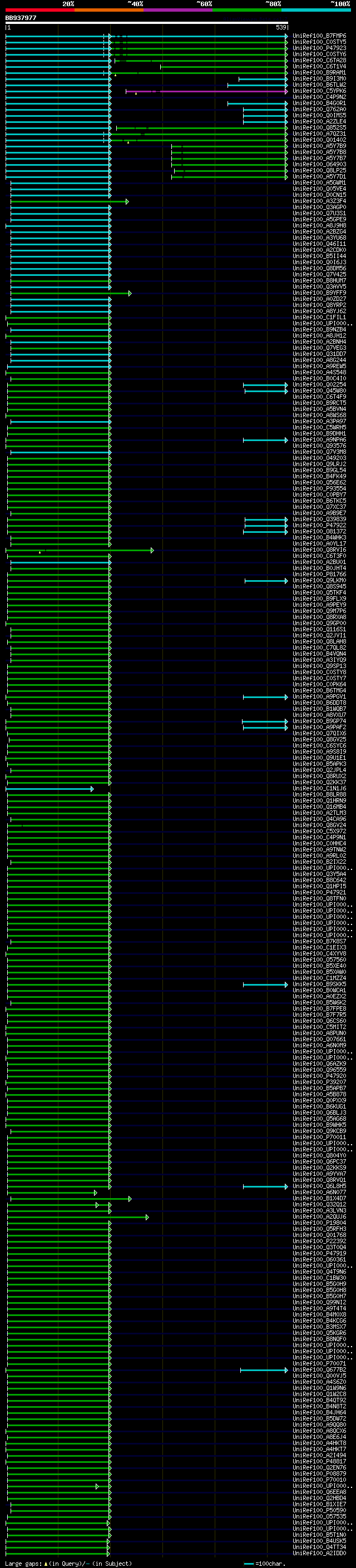Click the right-side cyan segment for Q677B2

pyautogui.click(x=264, y=1371)
